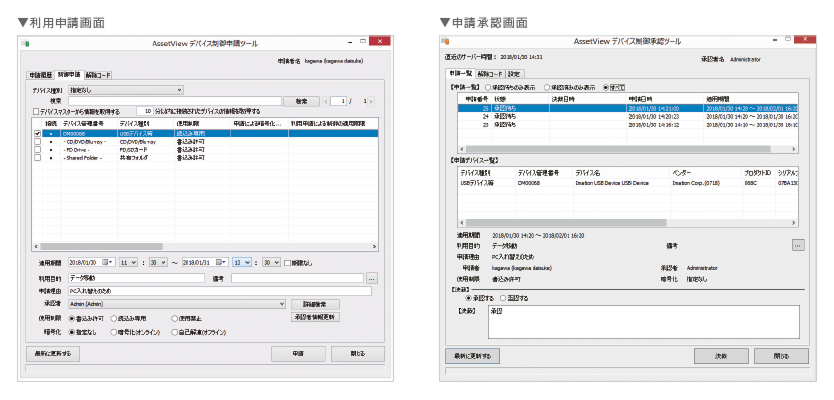
Task: Click the 決裁 button
Action: pyautogui.click(x=721, y=356)
